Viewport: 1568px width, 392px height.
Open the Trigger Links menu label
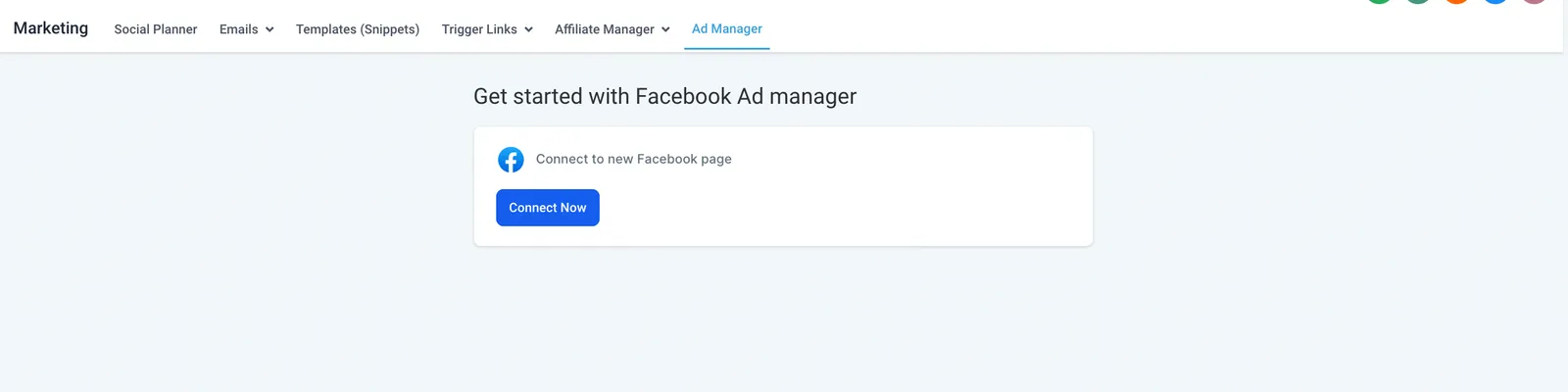479,29
